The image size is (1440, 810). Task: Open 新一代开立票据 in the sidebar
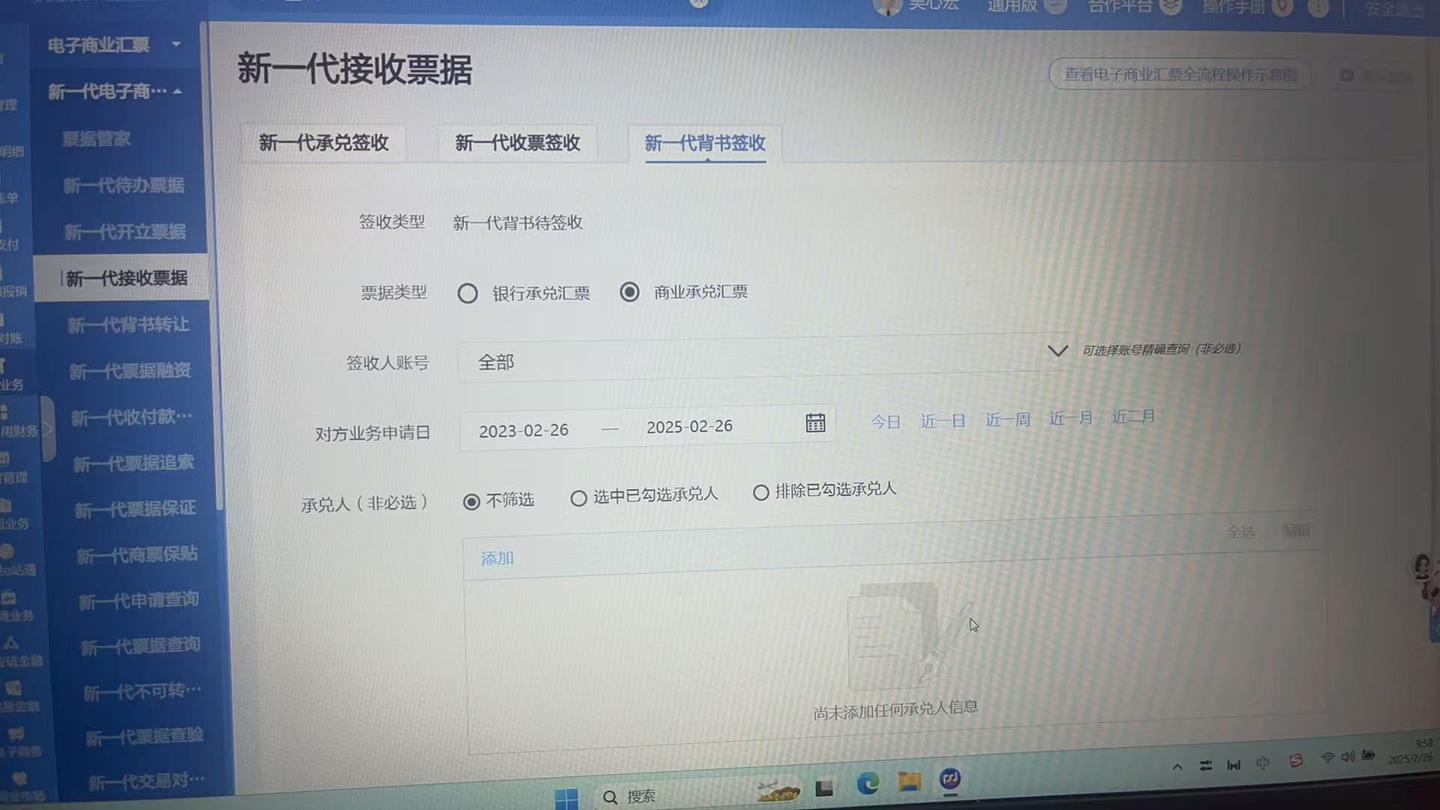[125, 232]
